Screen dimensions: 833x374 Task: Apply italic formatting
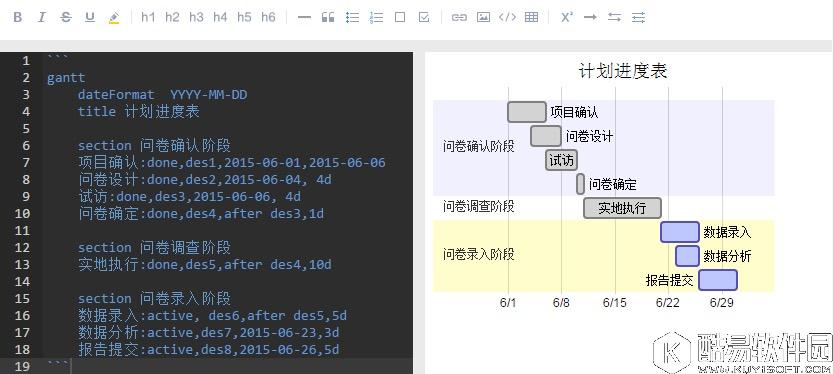pyautogui.click(x=41, y=18)
